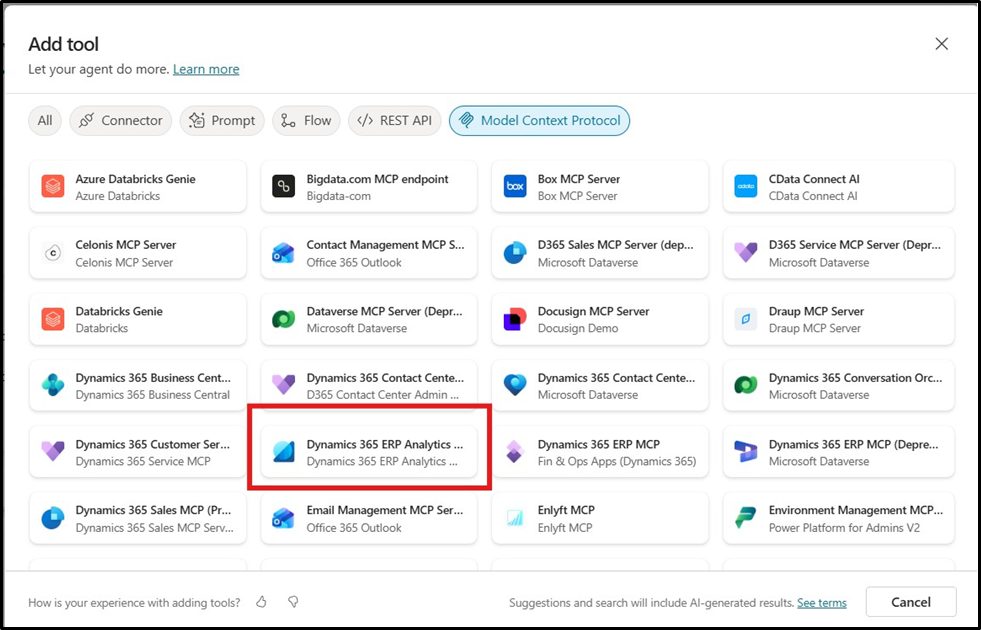The image size is (981, 630).
Task: Click the Dynamics 365 ERP MCP (Deprecated) icon
Action: [746, 452]
